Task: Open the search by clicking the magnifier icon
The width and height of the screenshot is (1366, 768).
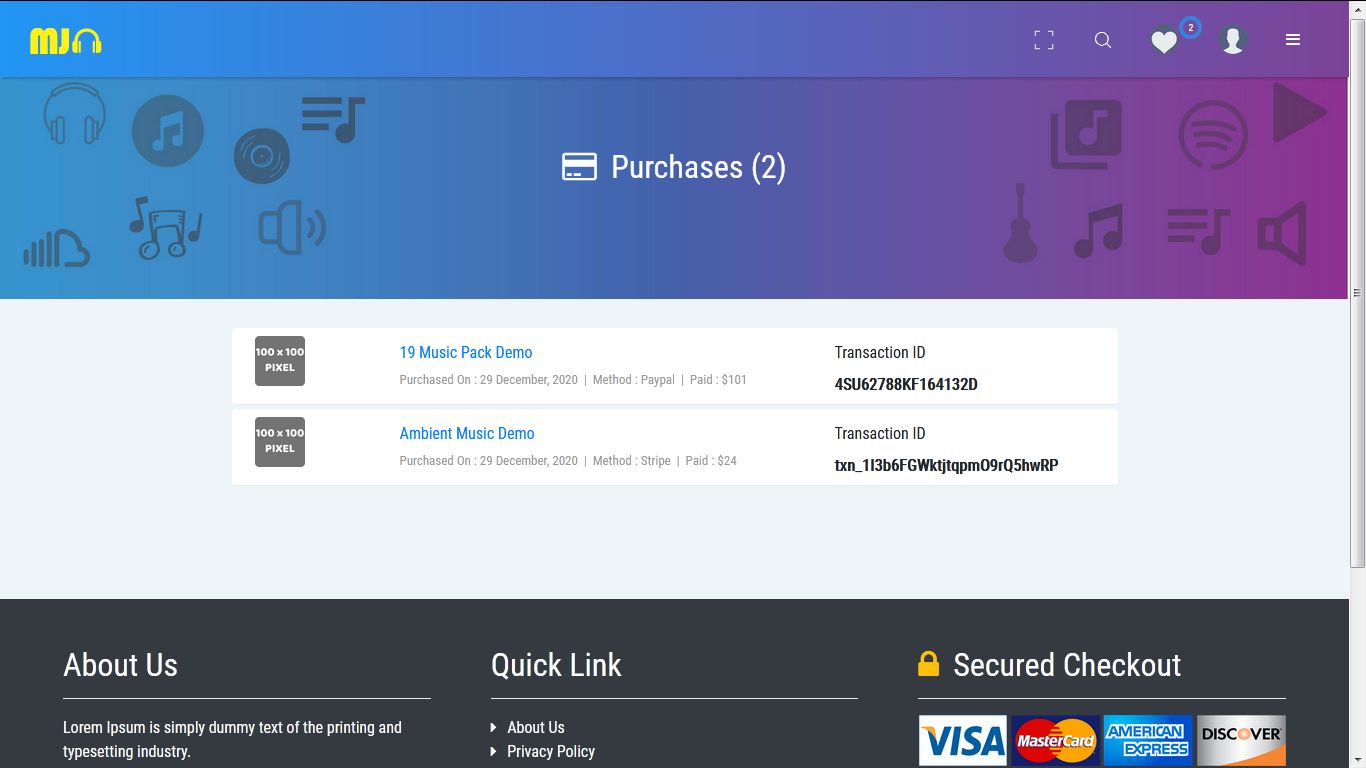Action: tap(1103, 41)
